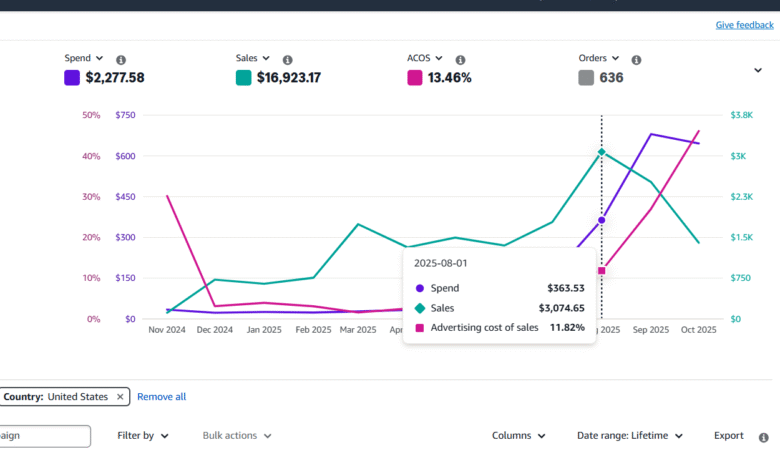Open the Orders metric dropdown
The image size is (780, 450).
coord(614,59)
